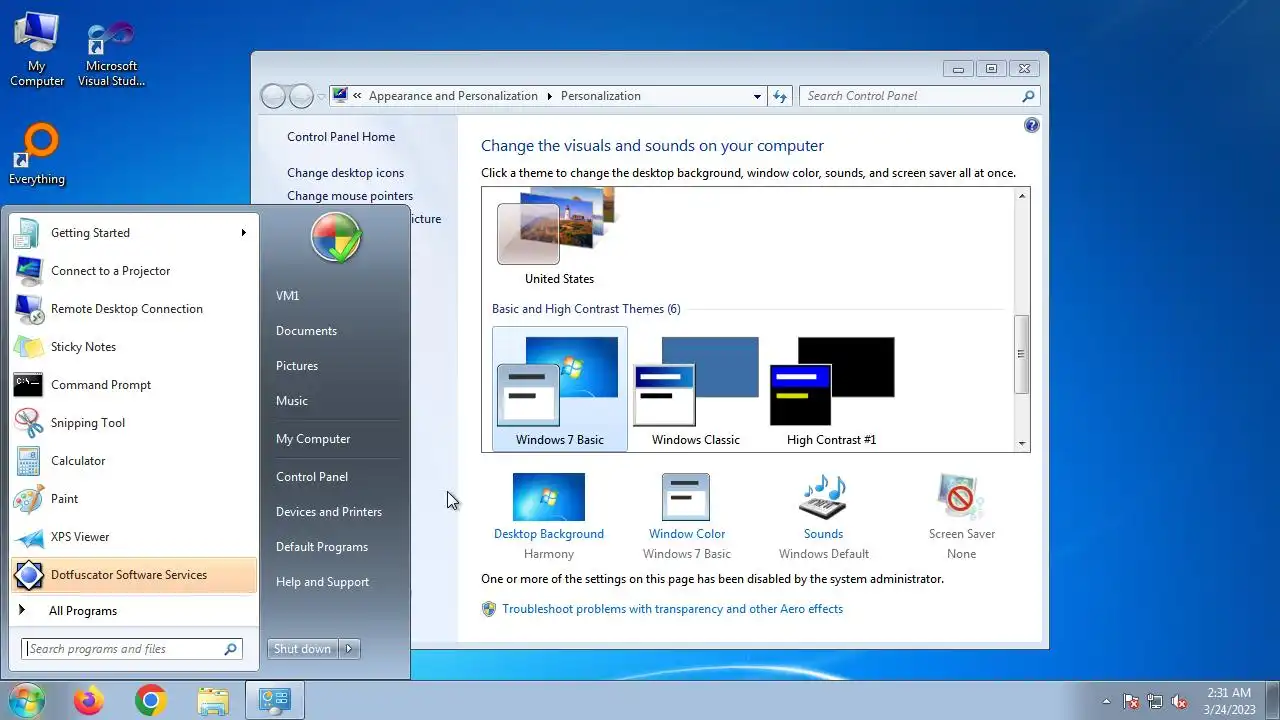The height and width of the screenshot is (720, 1280).
Task: Click Search programs and files box
Action: tap(132, 649)
